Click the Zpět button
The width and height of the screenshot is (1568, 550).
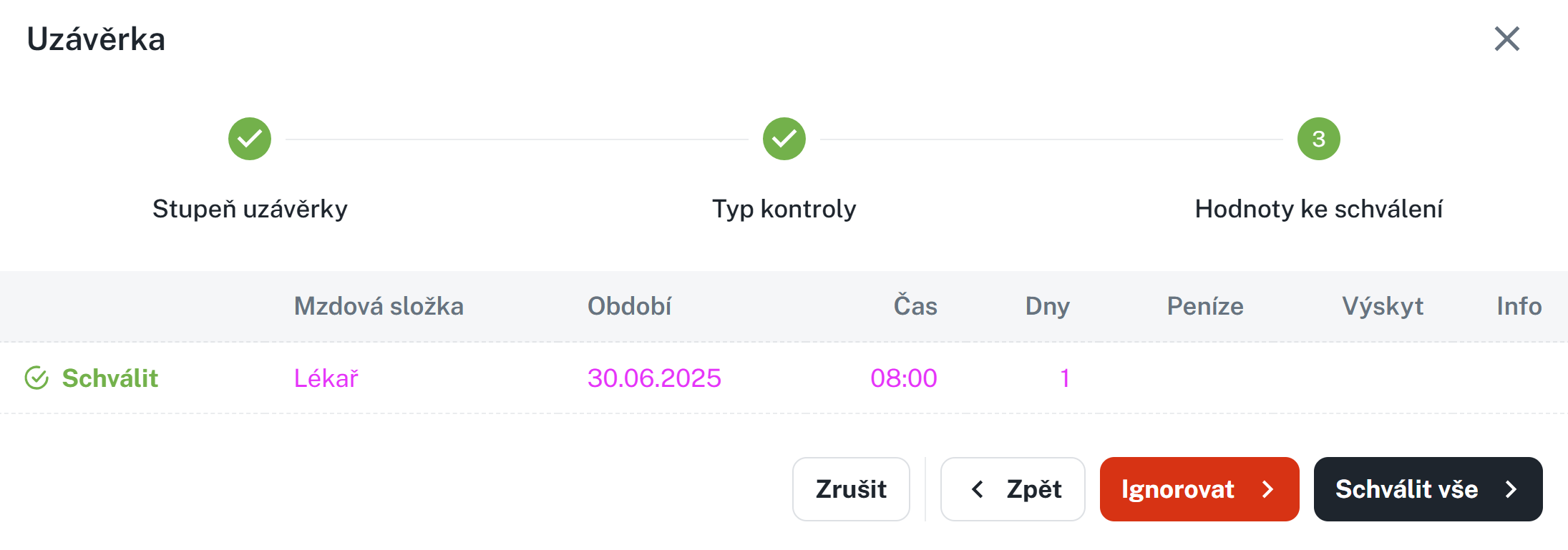pyautogui.click(x=1013, y=489)
